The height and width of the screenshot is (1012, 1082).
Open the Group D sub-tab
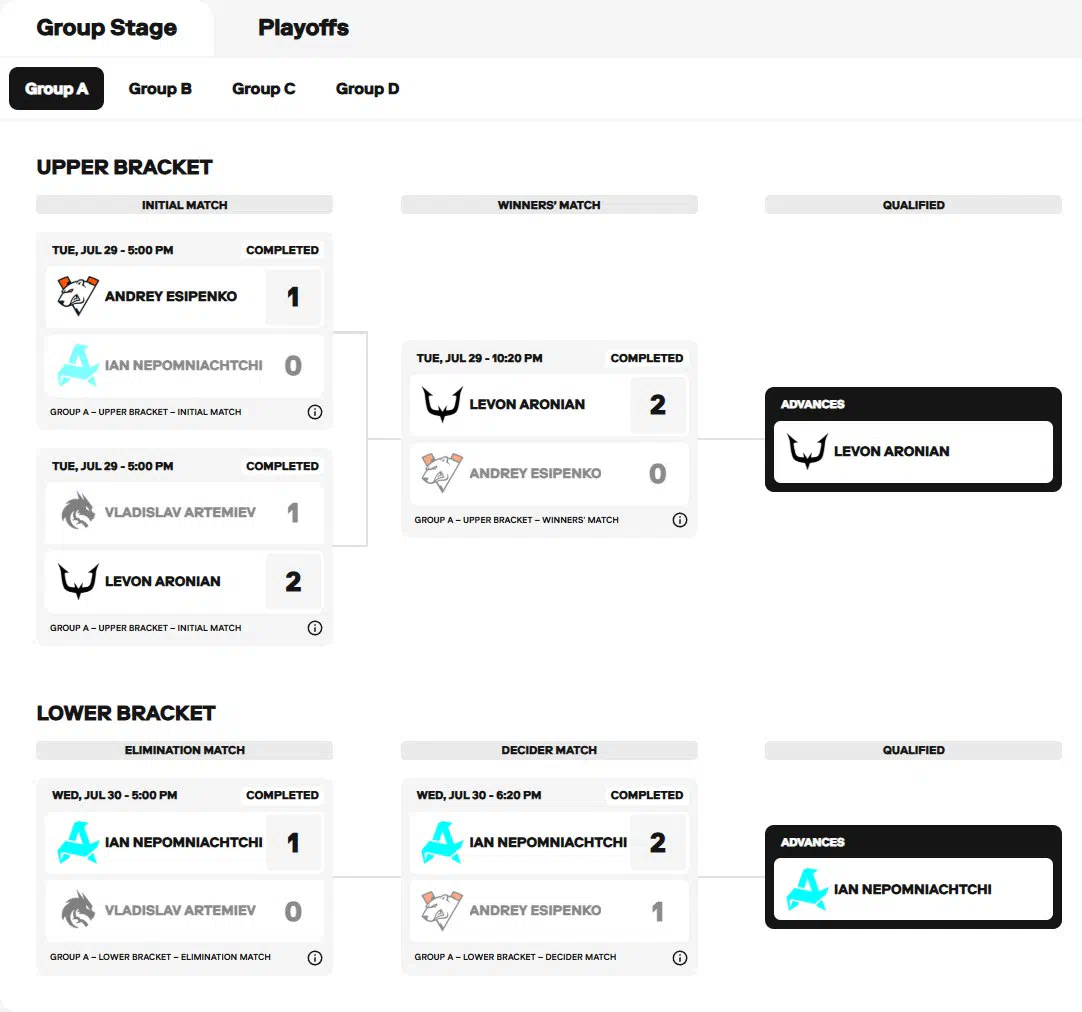click(x=367, y=88)
